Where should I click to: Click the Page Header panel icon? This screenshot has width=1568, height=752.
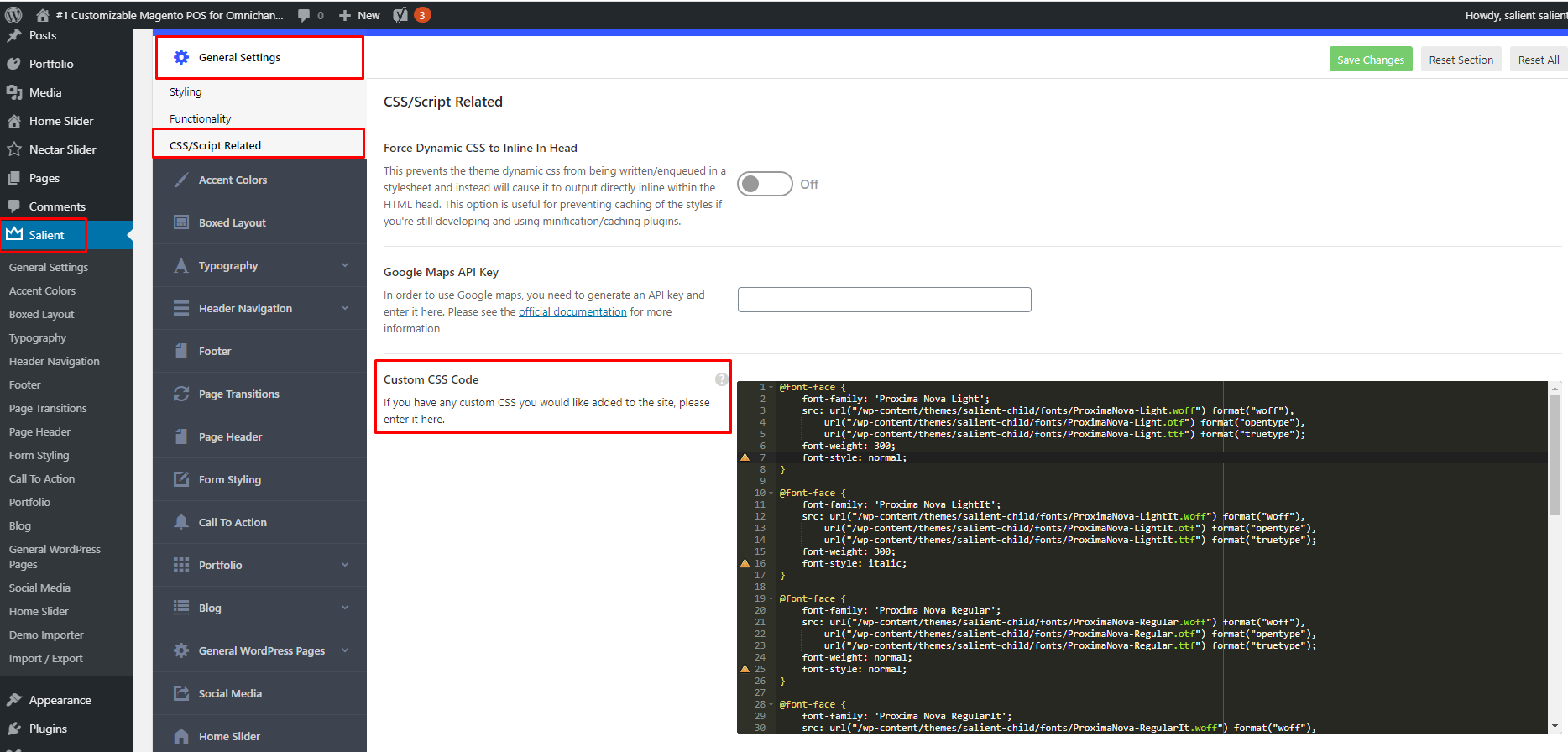click(x=181, y=436)
